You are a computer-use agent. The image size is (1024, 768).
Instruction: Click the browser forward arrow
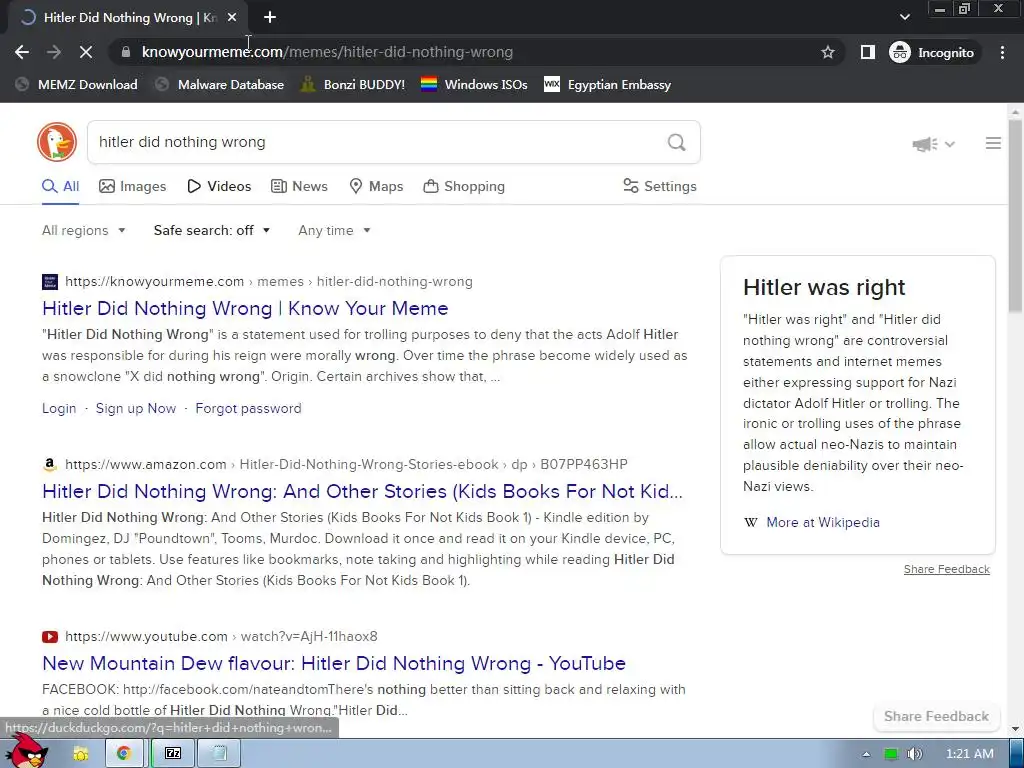(54, 52)
